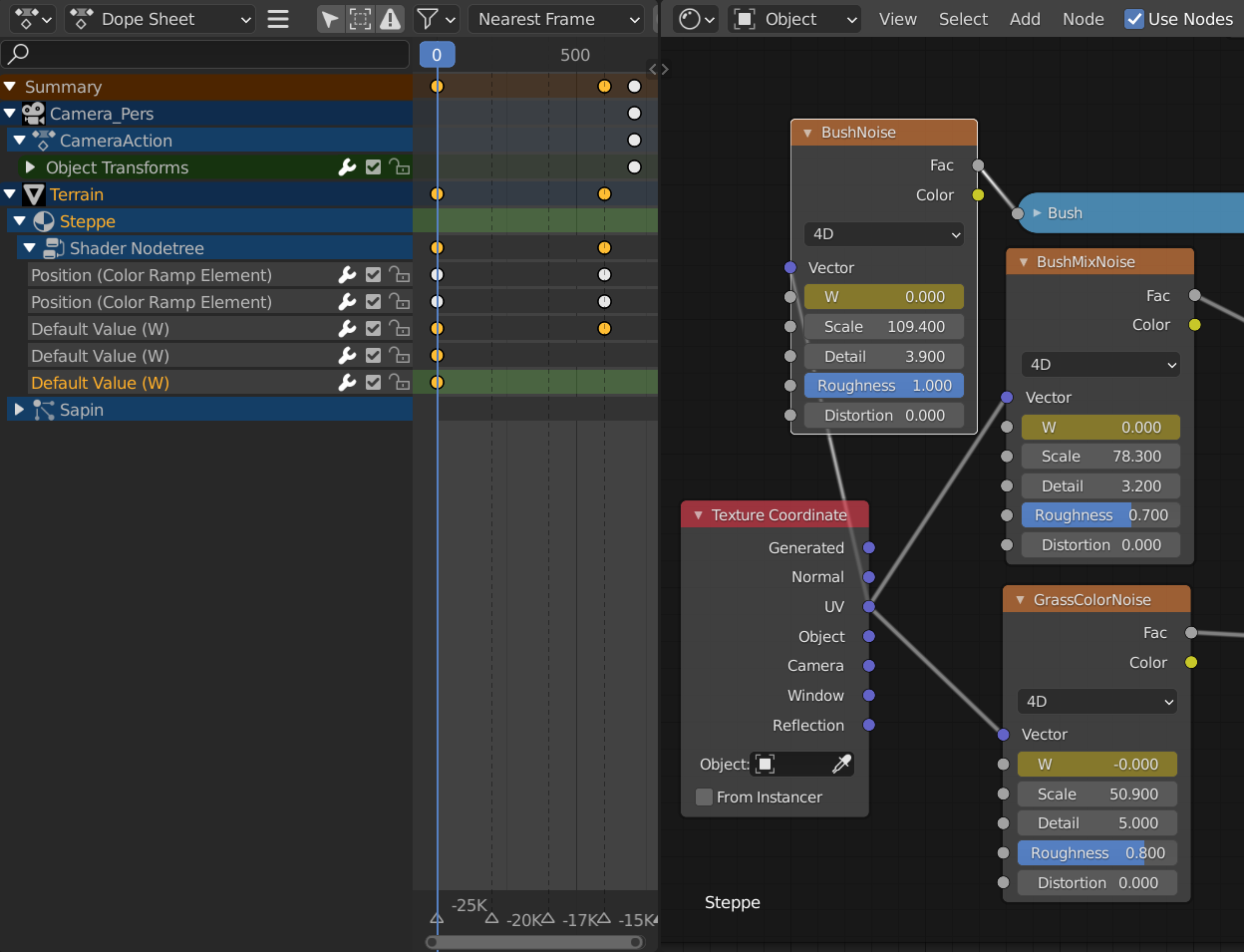1244x952 pixels.
Task: Toggle the Only Show Selected arrow icon
Action: tap(330, 19)
